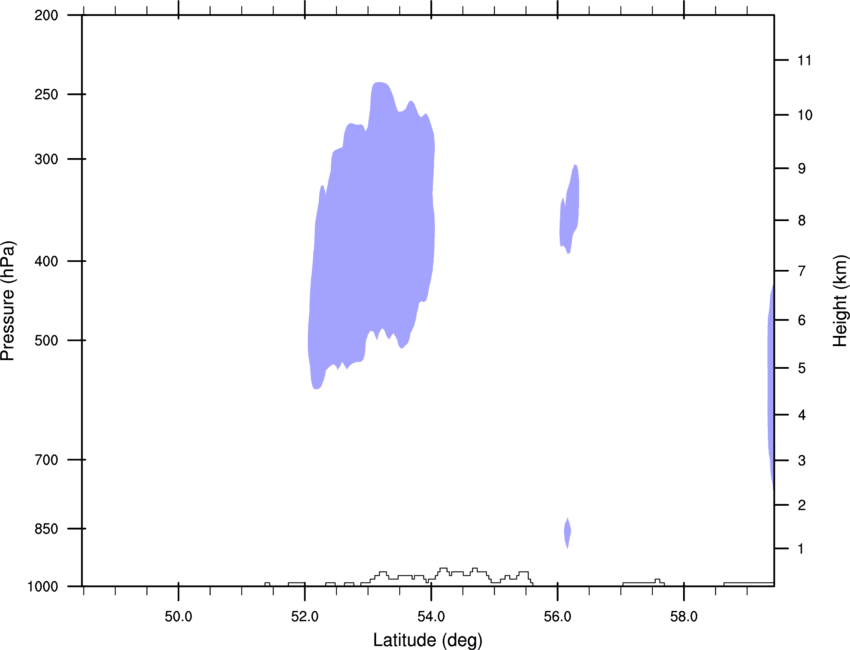The height and width of the screenshot is (650, 850).
Task: Click the 850 pressure tick label
Action: 46,529
